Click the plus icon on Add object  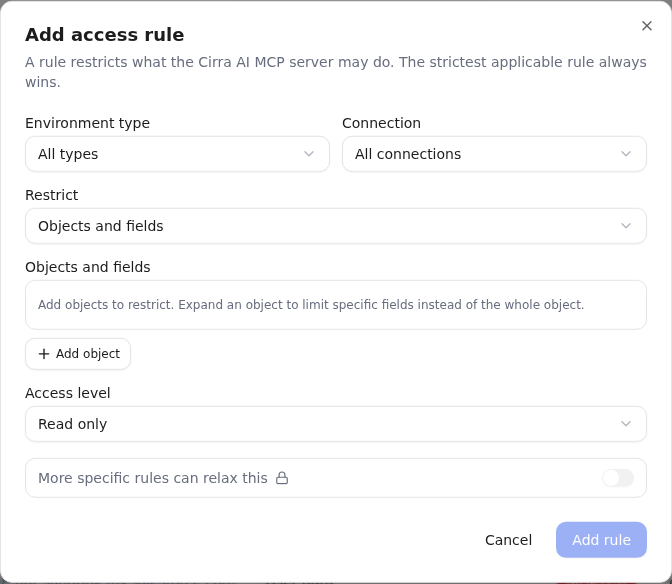(x=44, y=354)
